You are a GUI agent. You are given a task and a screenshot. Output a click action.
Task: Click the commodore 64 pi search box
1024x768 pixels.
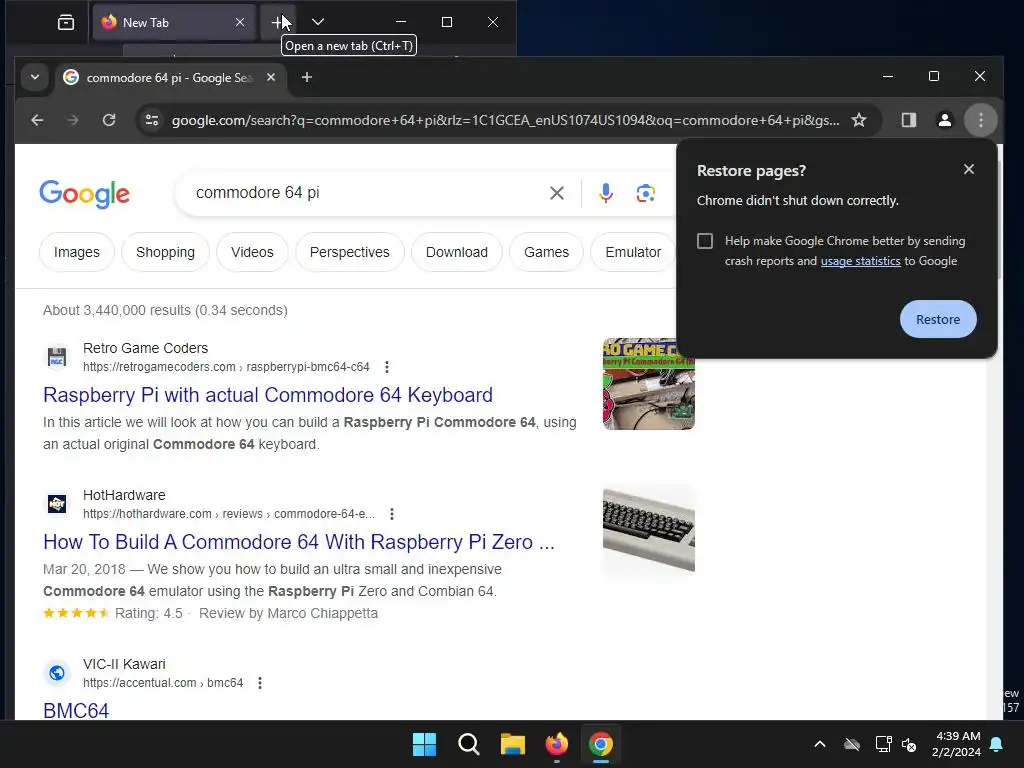[366, 193]
